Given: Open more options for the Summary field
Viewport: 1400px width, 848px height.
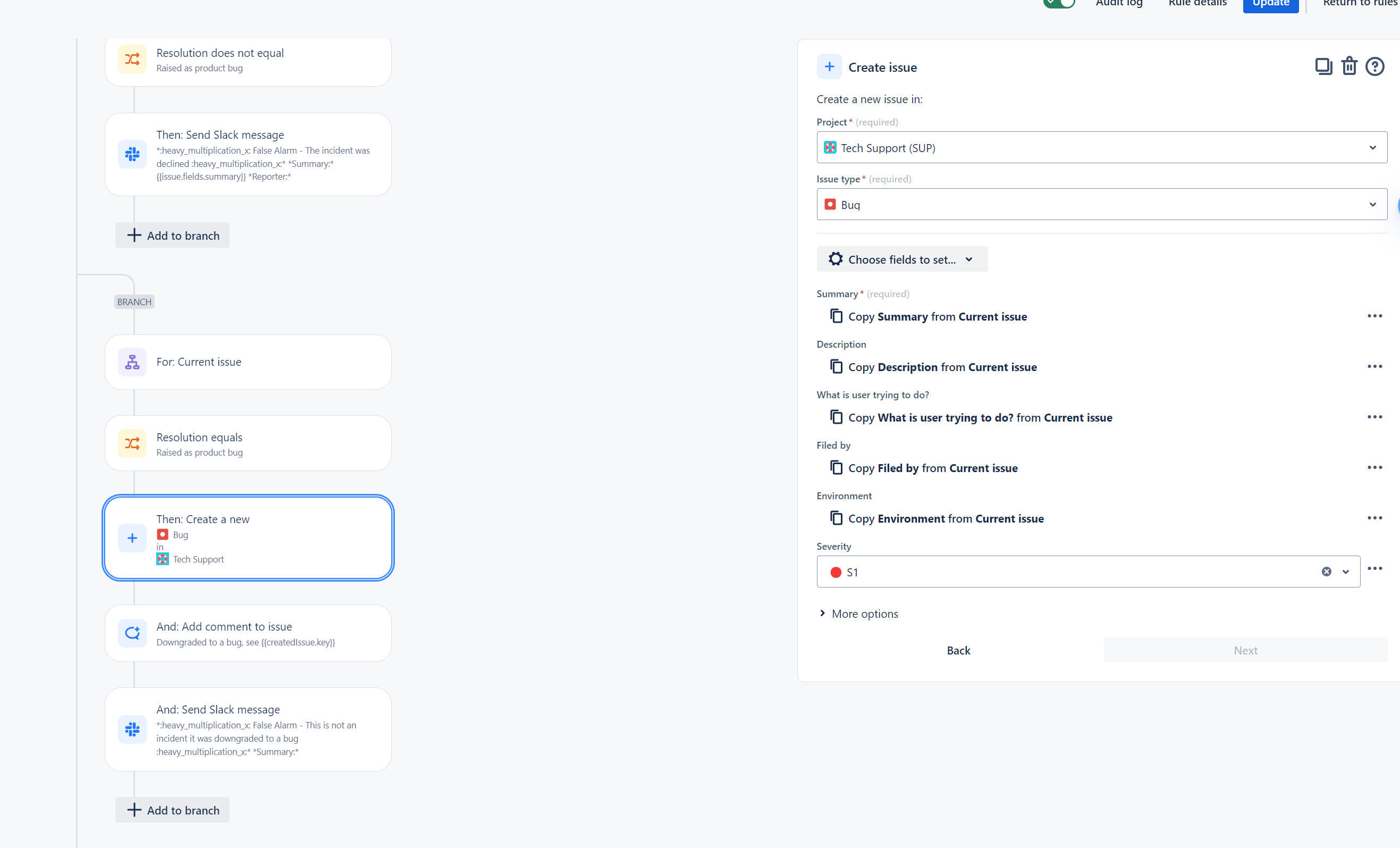Looking at the screenshot, I should [x=1374, y=316].
